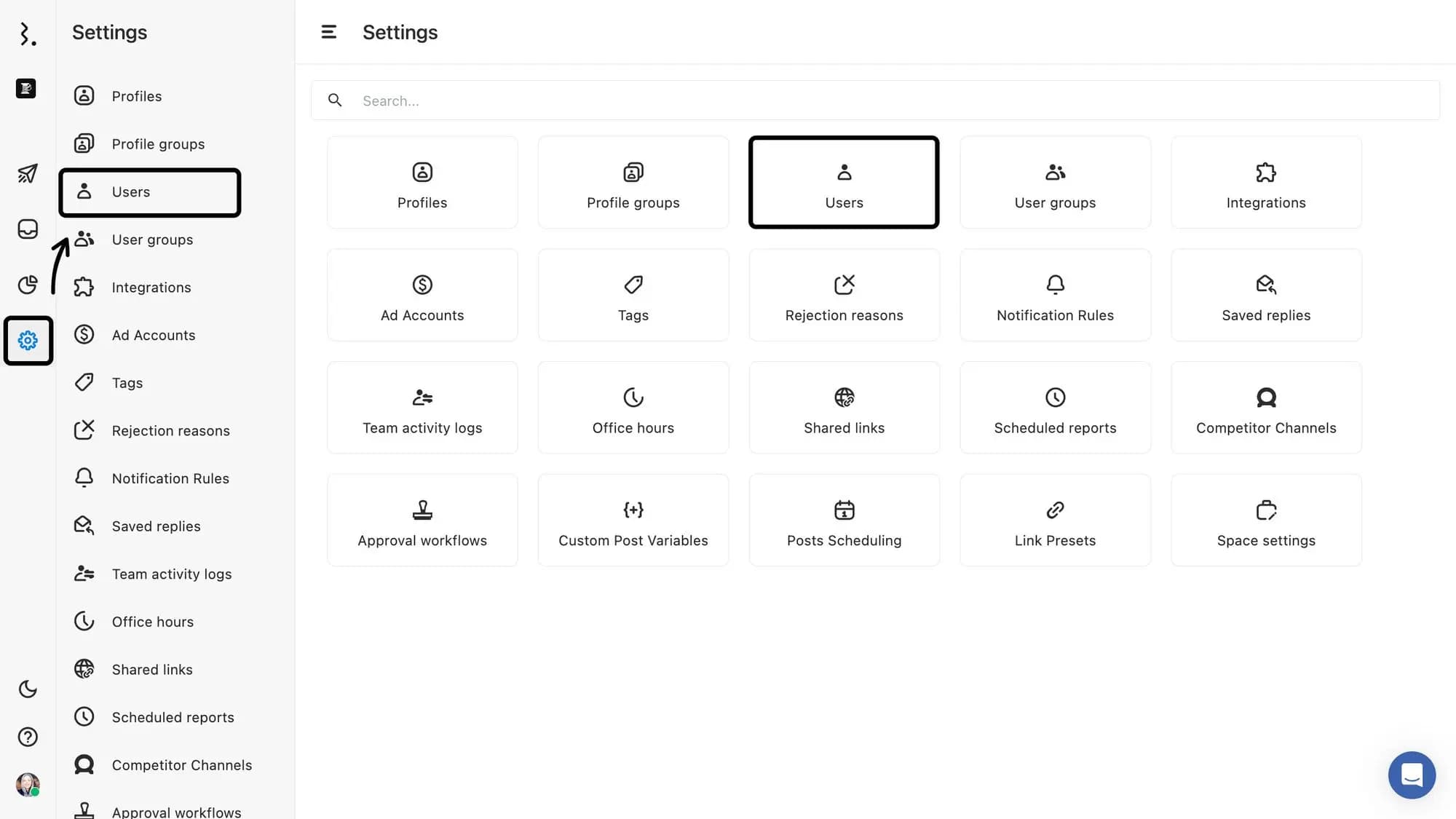
Task: Toggle dark mode moon icon
Action: click(28, 689)
